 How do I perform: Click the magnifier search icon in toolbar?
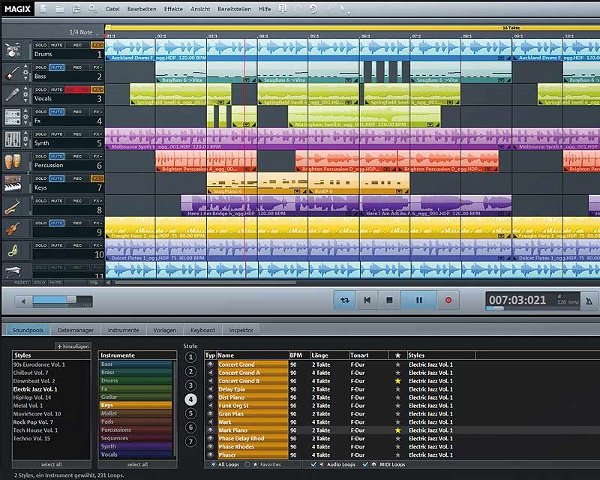[92, 8]
